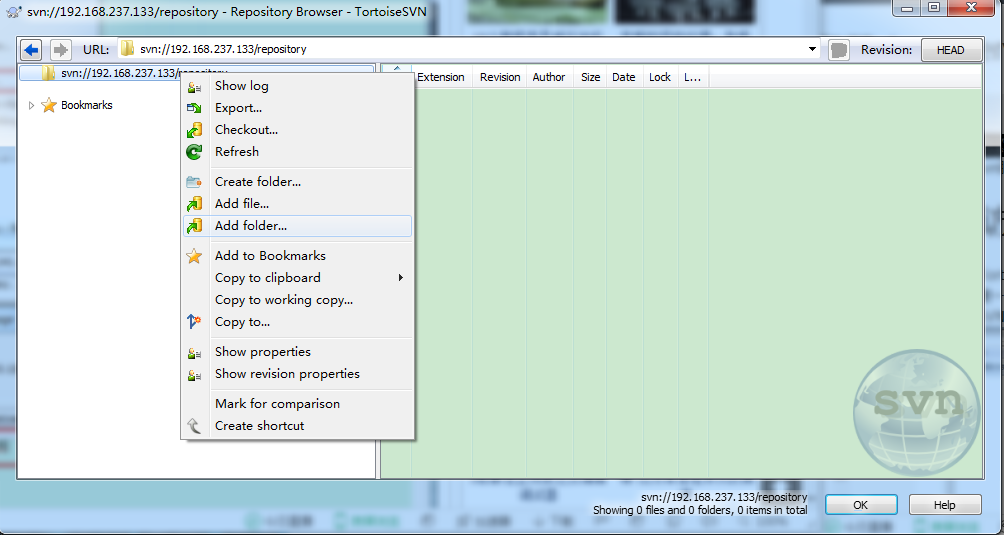This screenshot has width=1004, height=535.
Task: Click the gray icon next to Revision
Action: 839,50
